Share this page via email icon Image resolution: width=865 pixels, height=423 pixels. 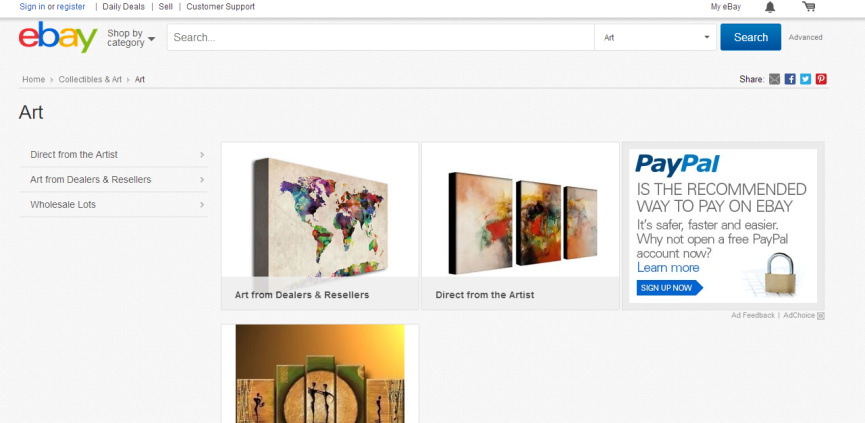tap(775, 79)
